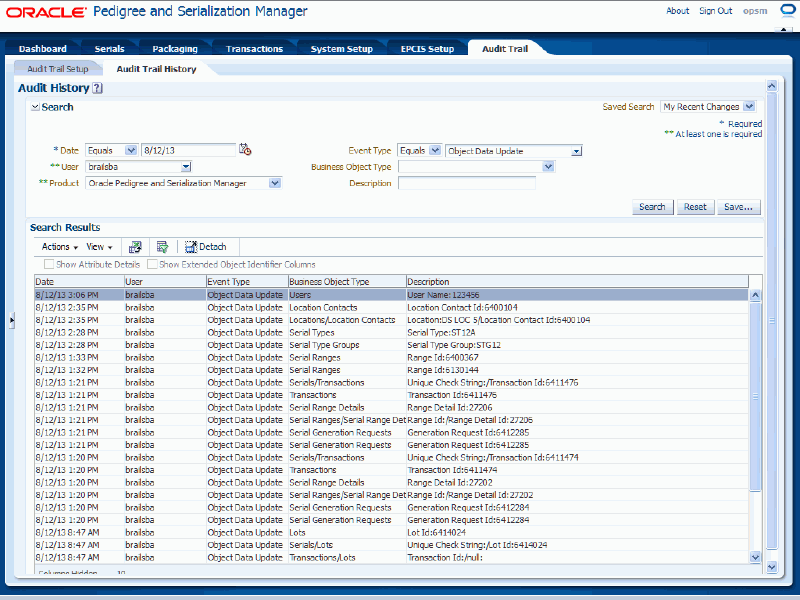The width and height of the screenshot is (800, 600).
Task: Open the Business Object Type dropdown
Action: click(548, 166)
